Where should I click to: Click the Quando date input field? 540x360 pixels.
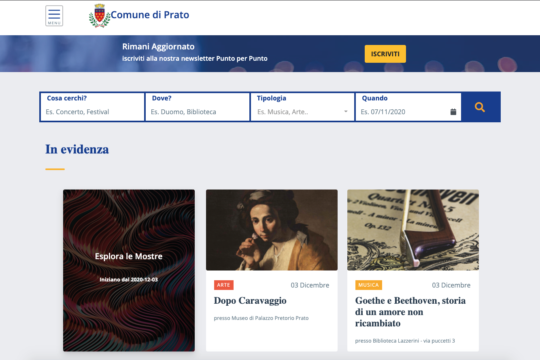408,107
